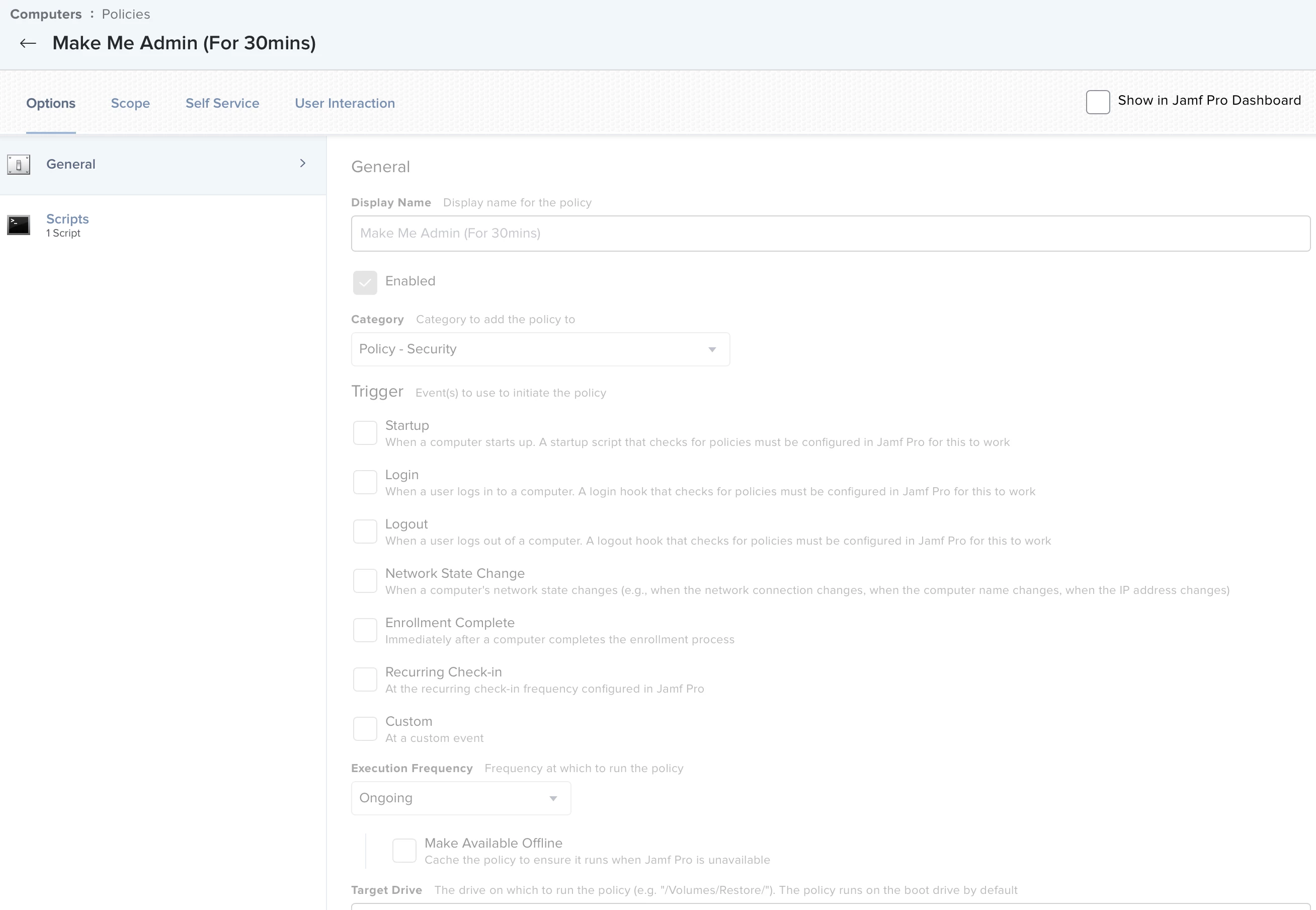Click the 'Execution Frequency' label
1316x910 pixels.
[x=412, y=768]
